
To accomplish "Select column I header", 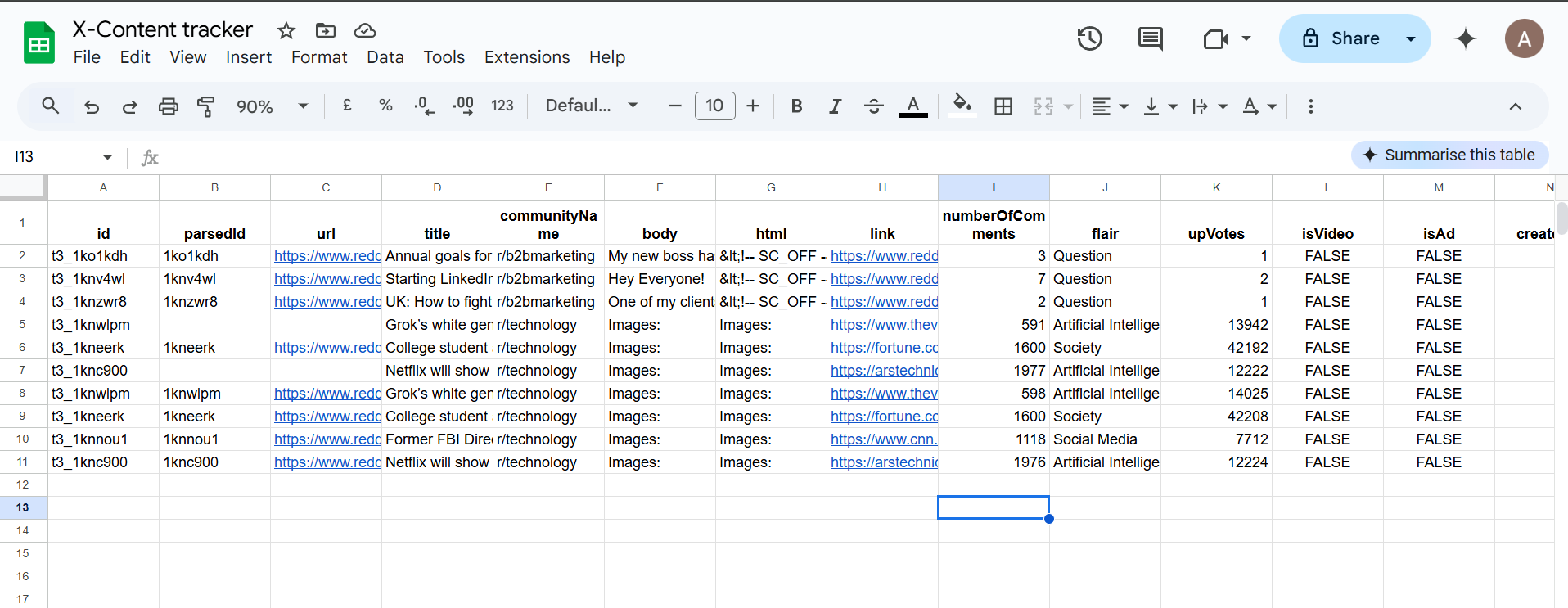I will click(x=994, y=187).
